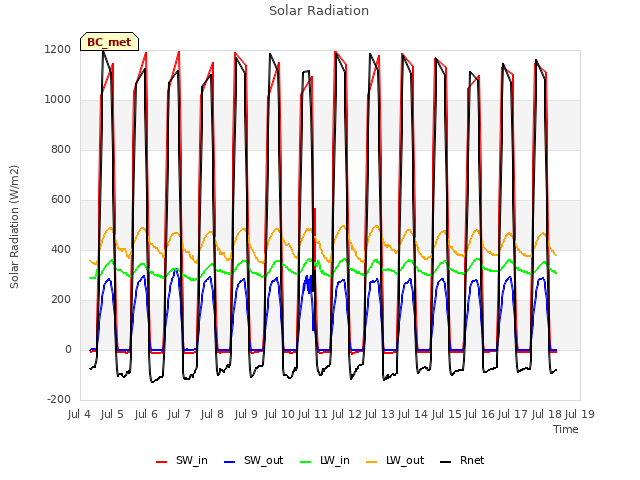Click the Jul 12 x-axis tick label
This screenshot has height=480, width=640.
click(x=347, y=415)
